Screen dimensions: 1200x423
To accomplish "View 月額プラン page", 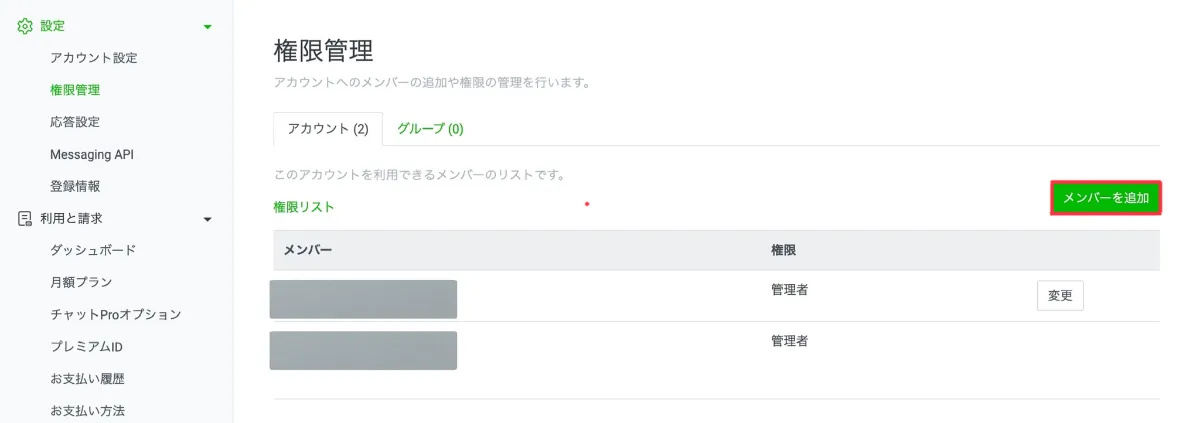I will 81,282.
